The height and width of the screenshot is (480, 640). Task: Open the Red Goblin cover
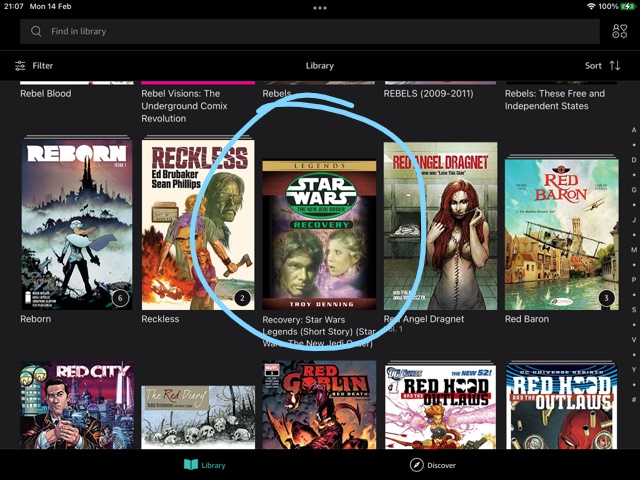319,405
